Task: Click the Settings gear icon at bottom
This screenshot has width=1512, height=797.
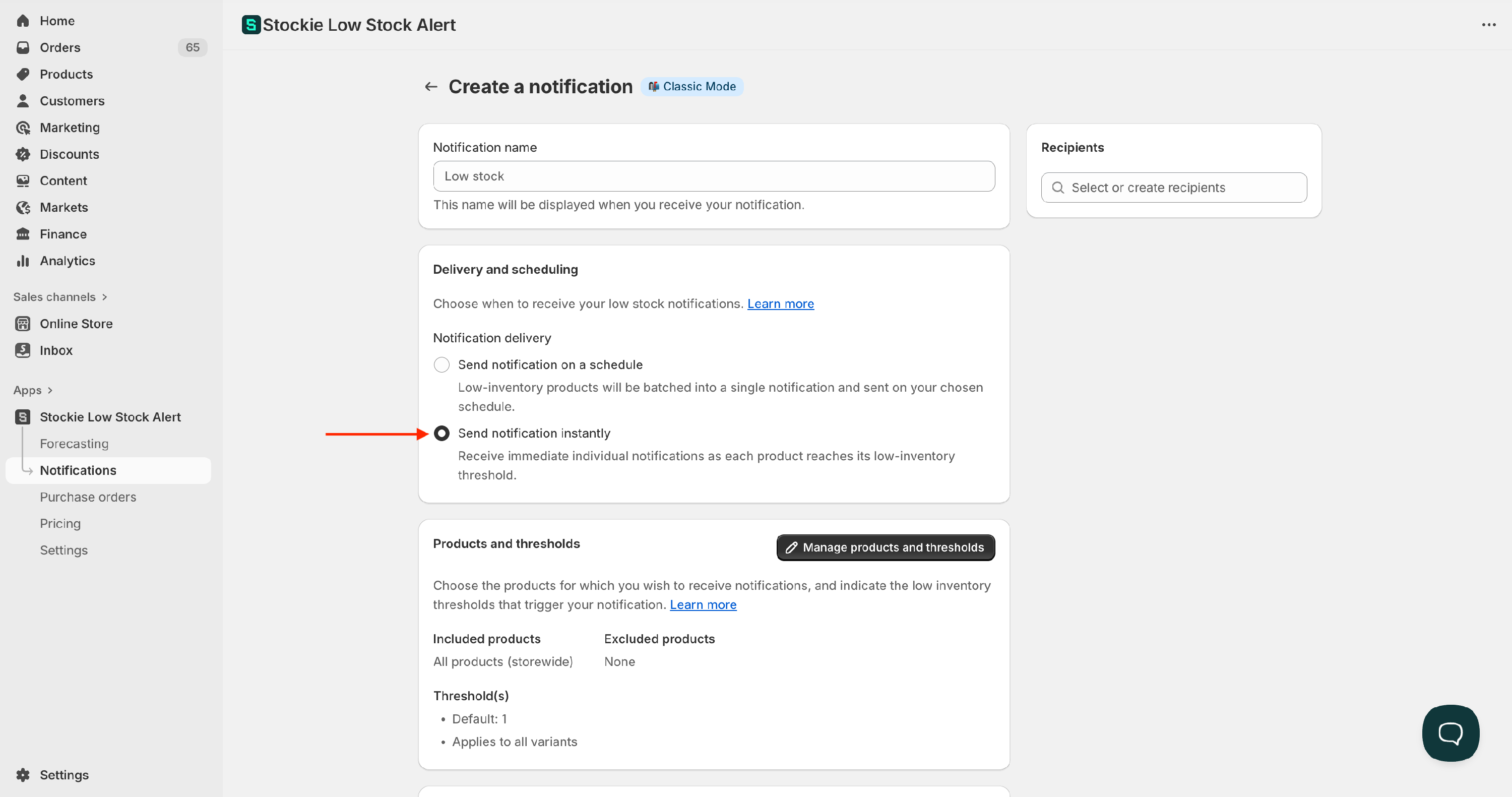Action: point(23,774)
